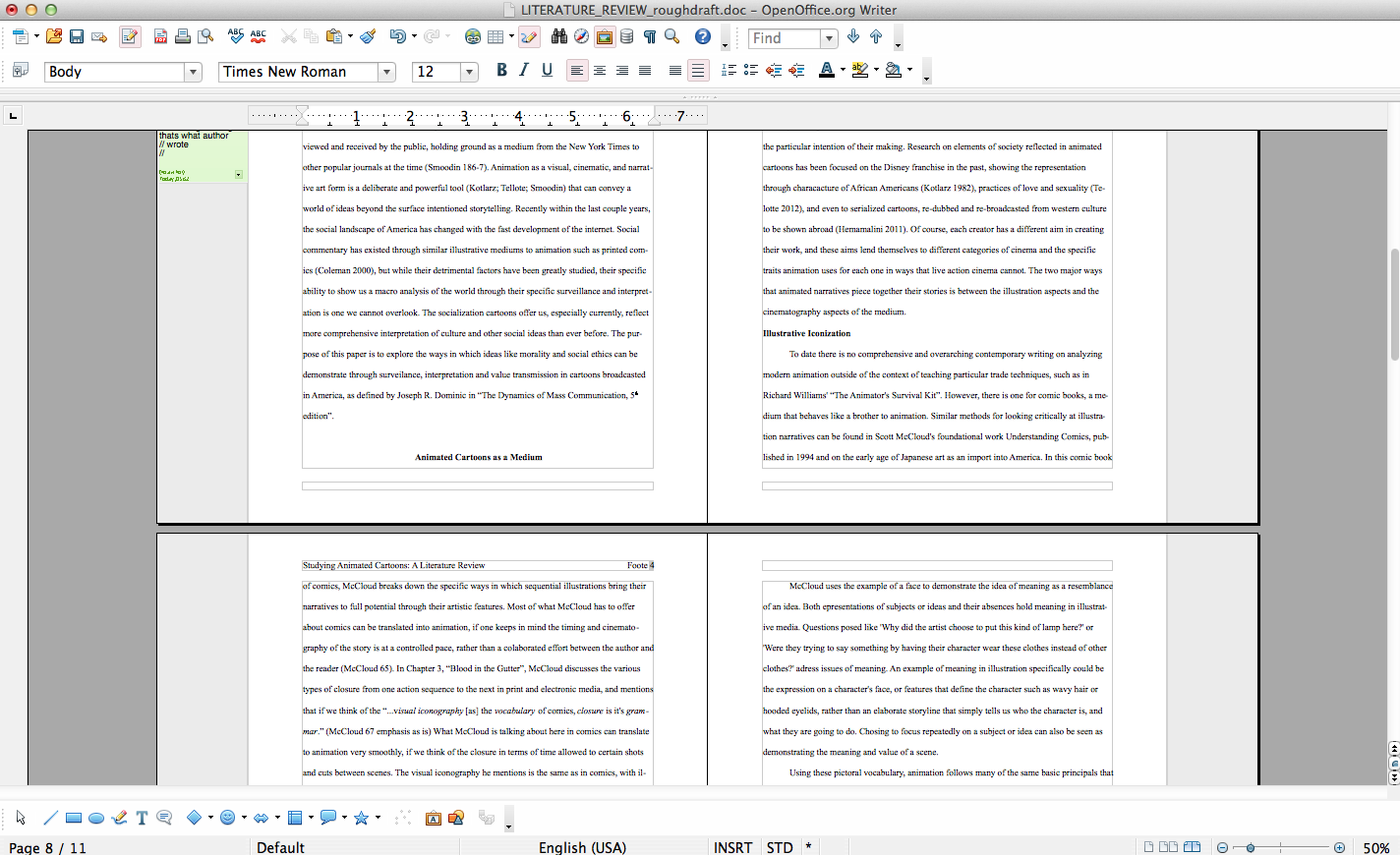Open Font Name dropdown for Times New Roman
The height and width of the screenshot is (855, 1400).
(x=387, y=72)
